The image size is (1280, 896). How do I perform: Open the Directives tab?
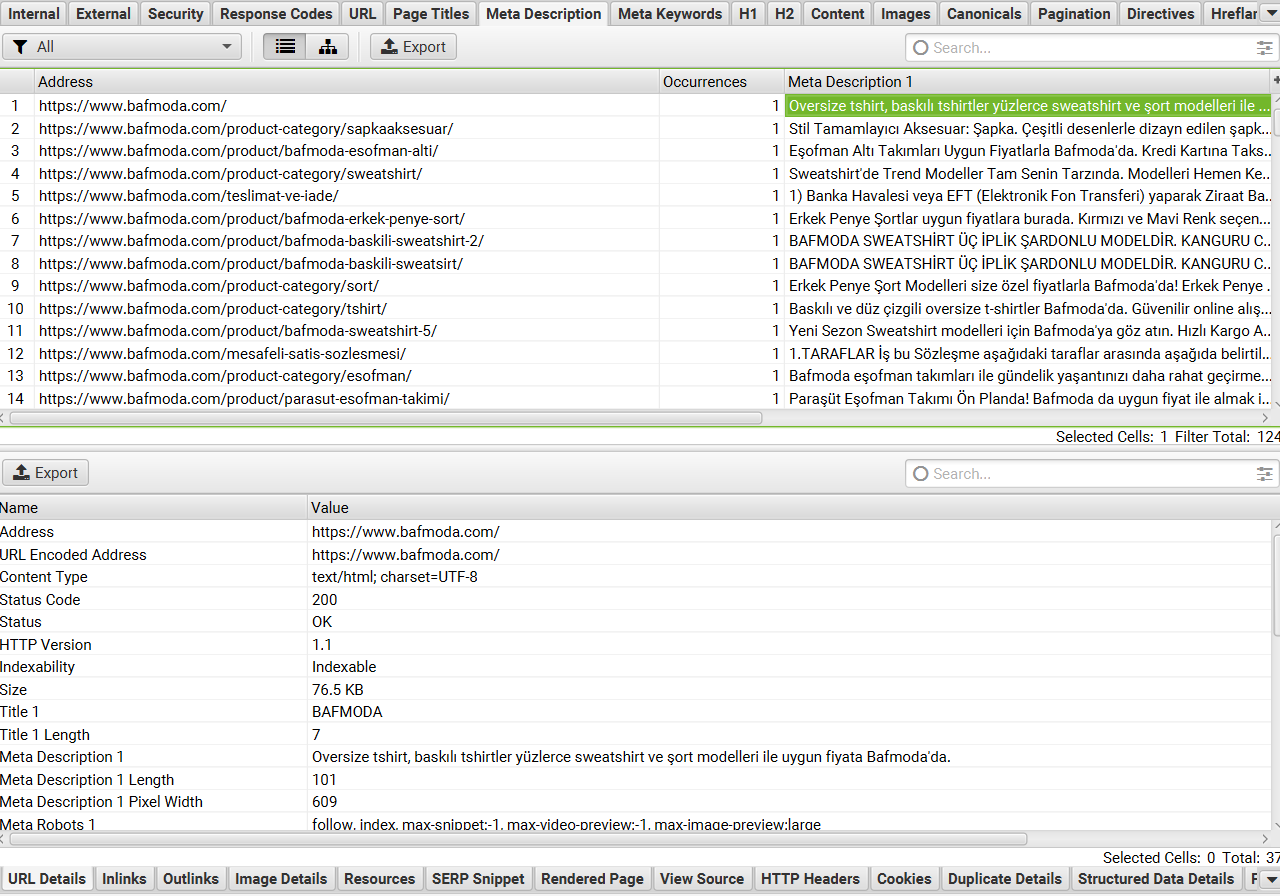click(x=1160, y=13)
